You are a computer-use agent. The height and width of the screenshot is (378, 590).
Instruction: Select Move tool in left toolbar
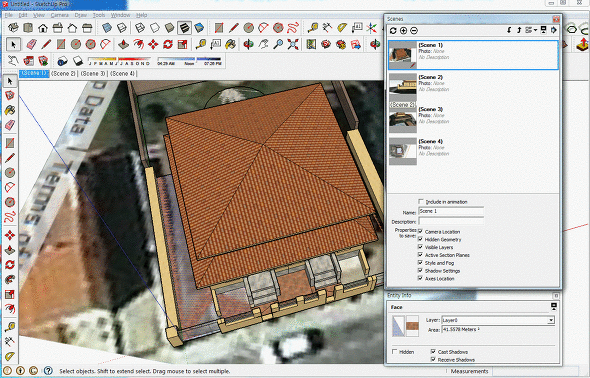(x=10, y=235)
